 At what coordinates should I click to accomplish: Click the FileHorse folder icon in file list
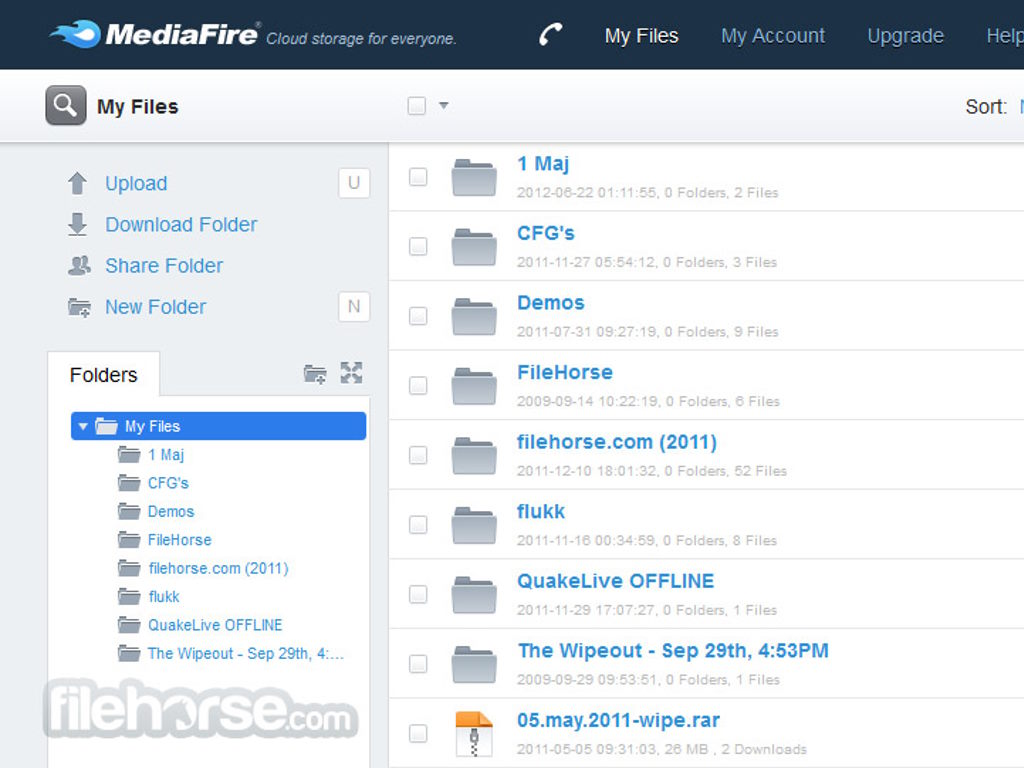pyautogui.click(x=473, y=386)
